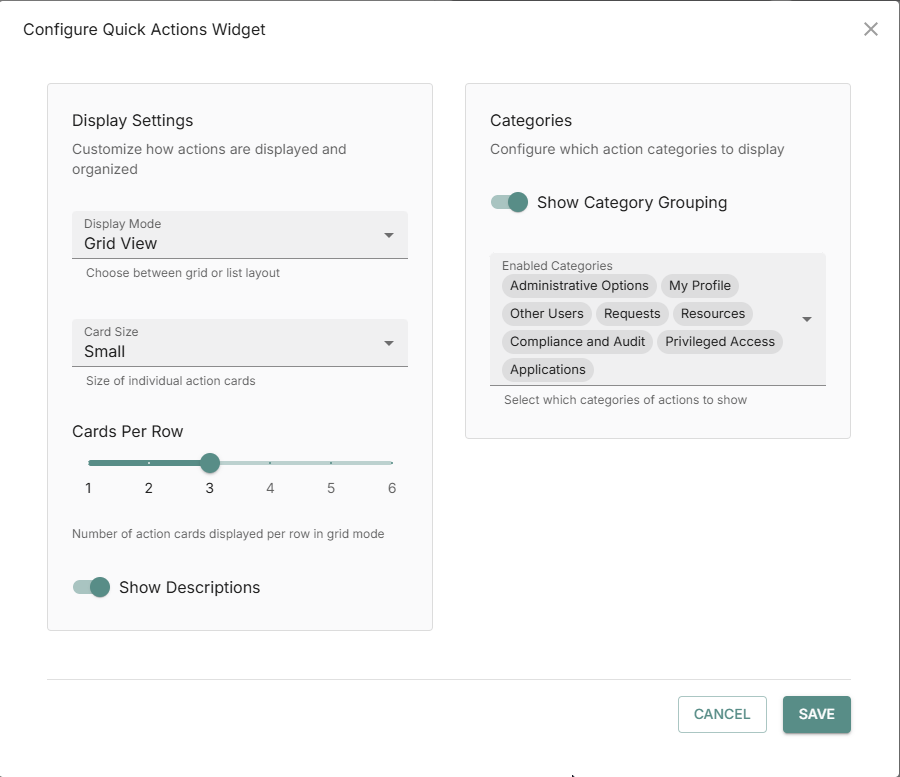Image resolution: width=900 pixels, height=777 pixels.
Task: Click the Display Mode dropdown arrow icon
Action: tap(389, 235)
